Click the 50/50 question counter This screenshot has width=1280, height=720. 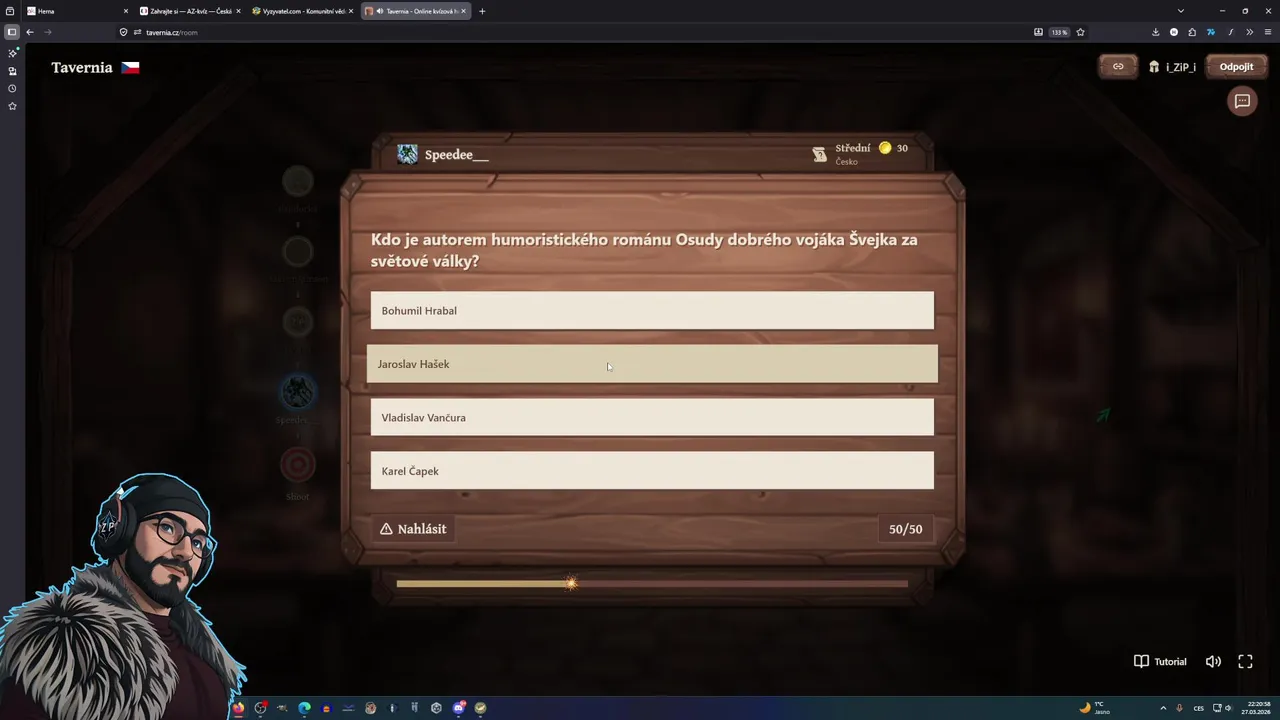[905, 529]
